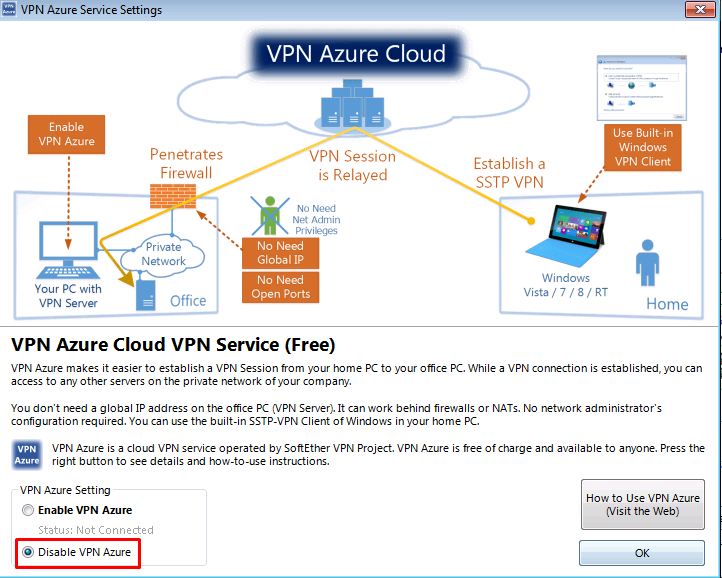Image resolution: width=722 pixels, height=578 pixels.
Task: Click the VPN Session is Relayed label
Action: click(x=353, y=165)
